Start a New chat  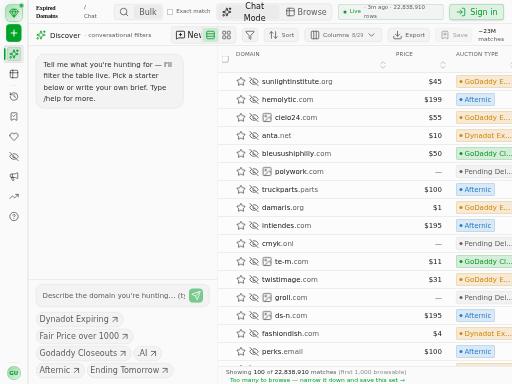188,35
